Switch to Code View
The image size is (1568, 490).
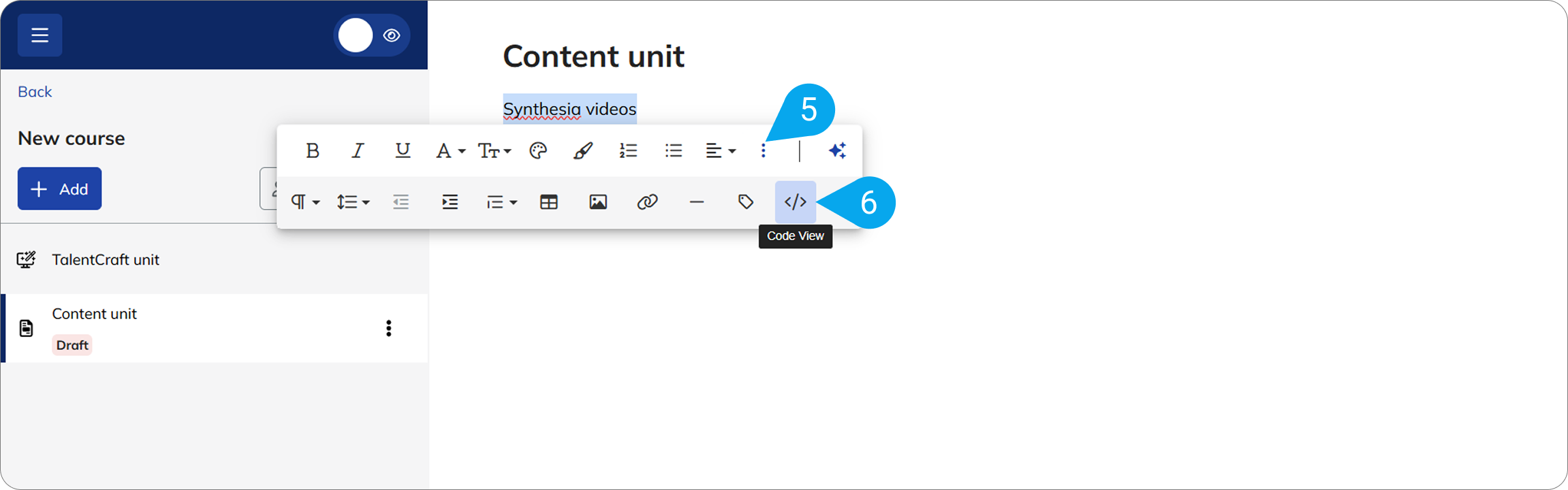point(796,202)
